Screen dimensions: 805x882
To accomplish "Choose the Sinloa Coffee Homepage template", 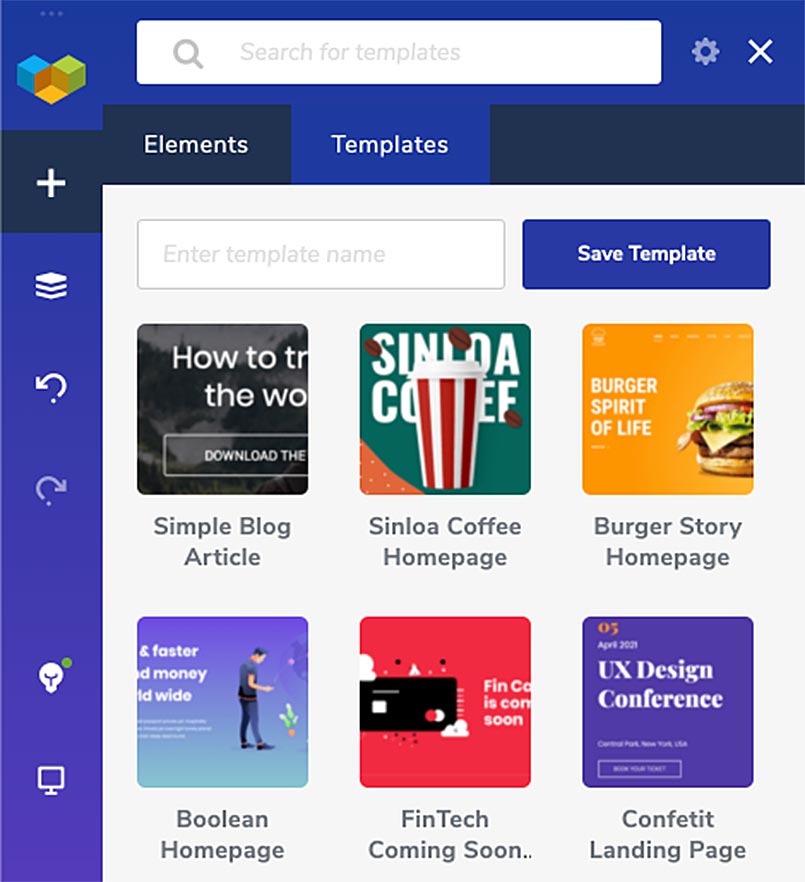I will click(x=445, y=409).
